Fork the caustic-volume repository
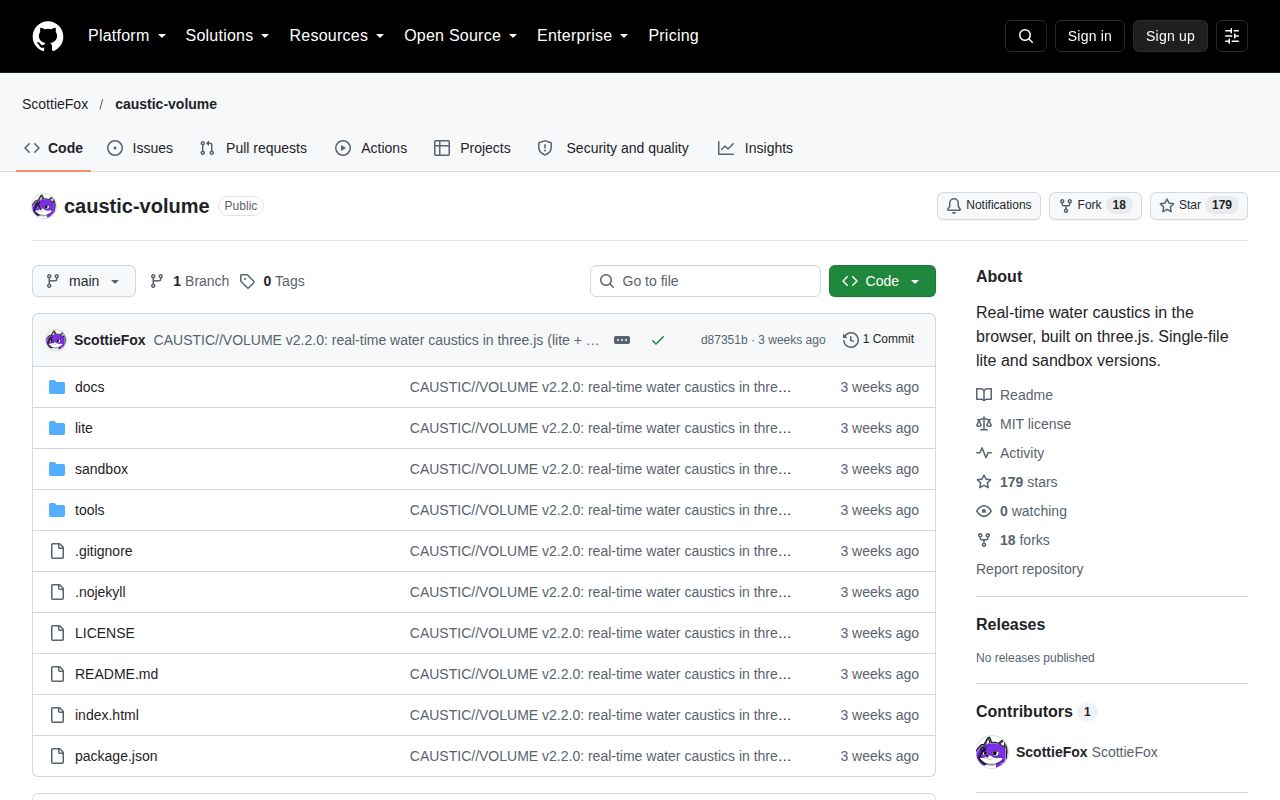1280x800 pixels. tap(1095, 205)
